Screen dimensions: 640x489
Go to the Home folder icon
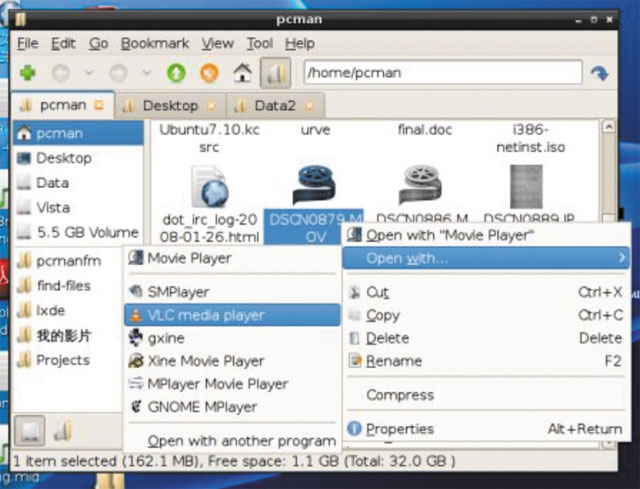click(x=242, y=73)
